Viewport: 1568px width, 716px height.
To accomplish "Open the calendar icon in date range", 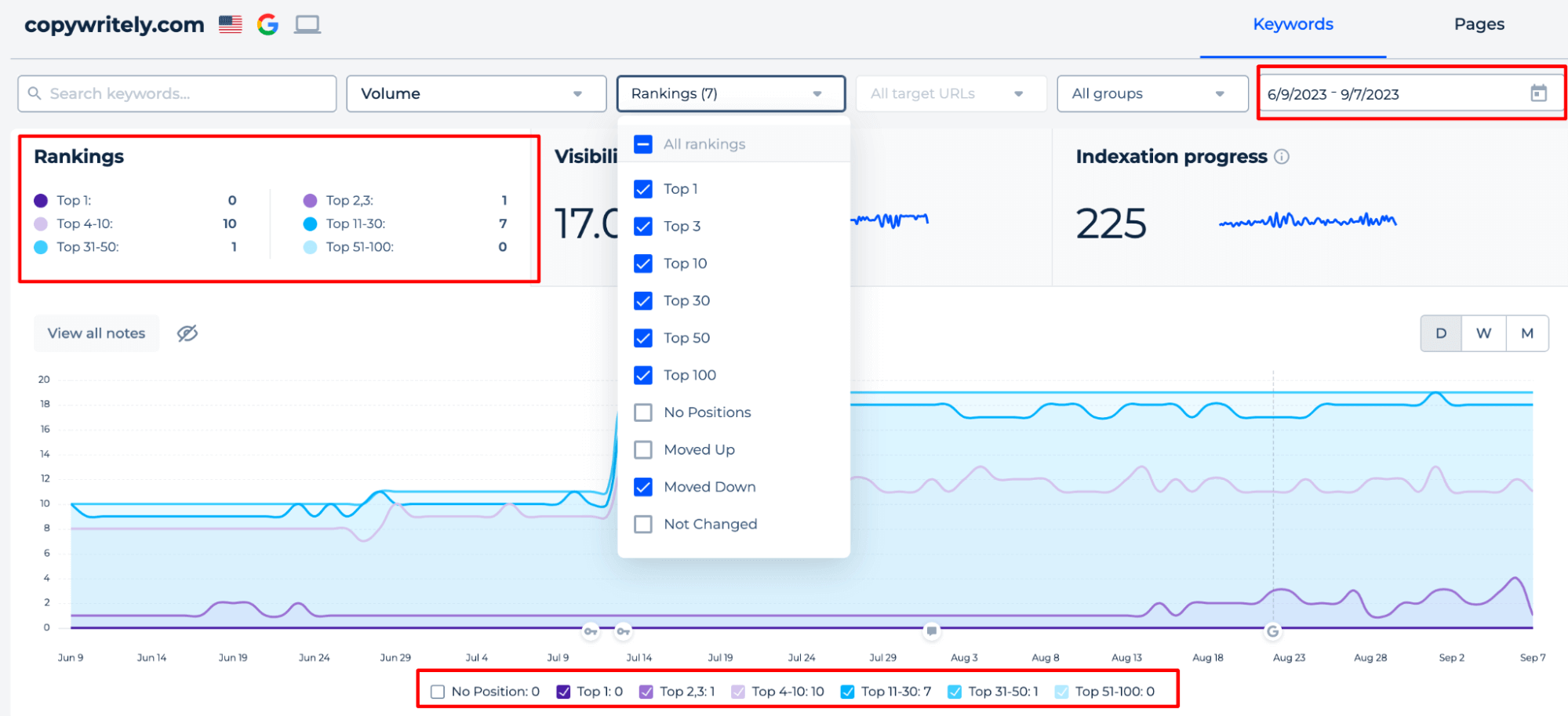I will [x=1538, y=93].
